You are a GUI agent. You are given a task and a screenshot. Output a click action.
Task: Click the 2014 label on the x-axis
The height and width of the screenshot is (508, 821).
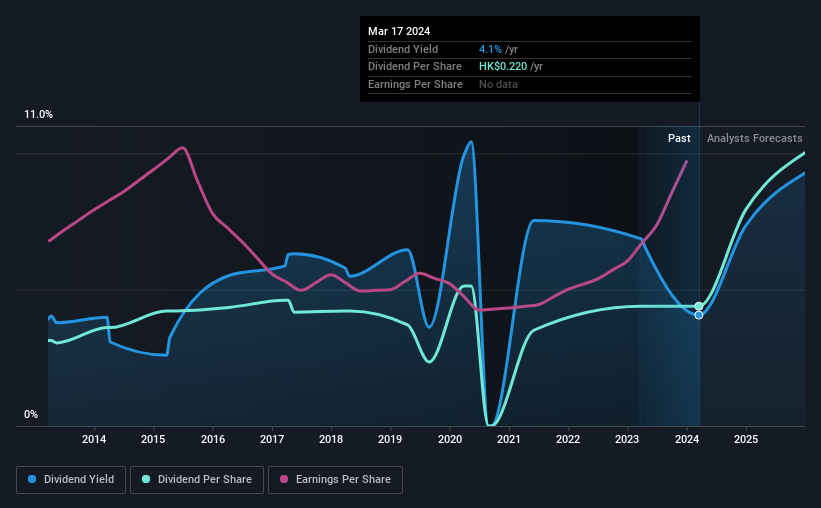coord(94,439)
